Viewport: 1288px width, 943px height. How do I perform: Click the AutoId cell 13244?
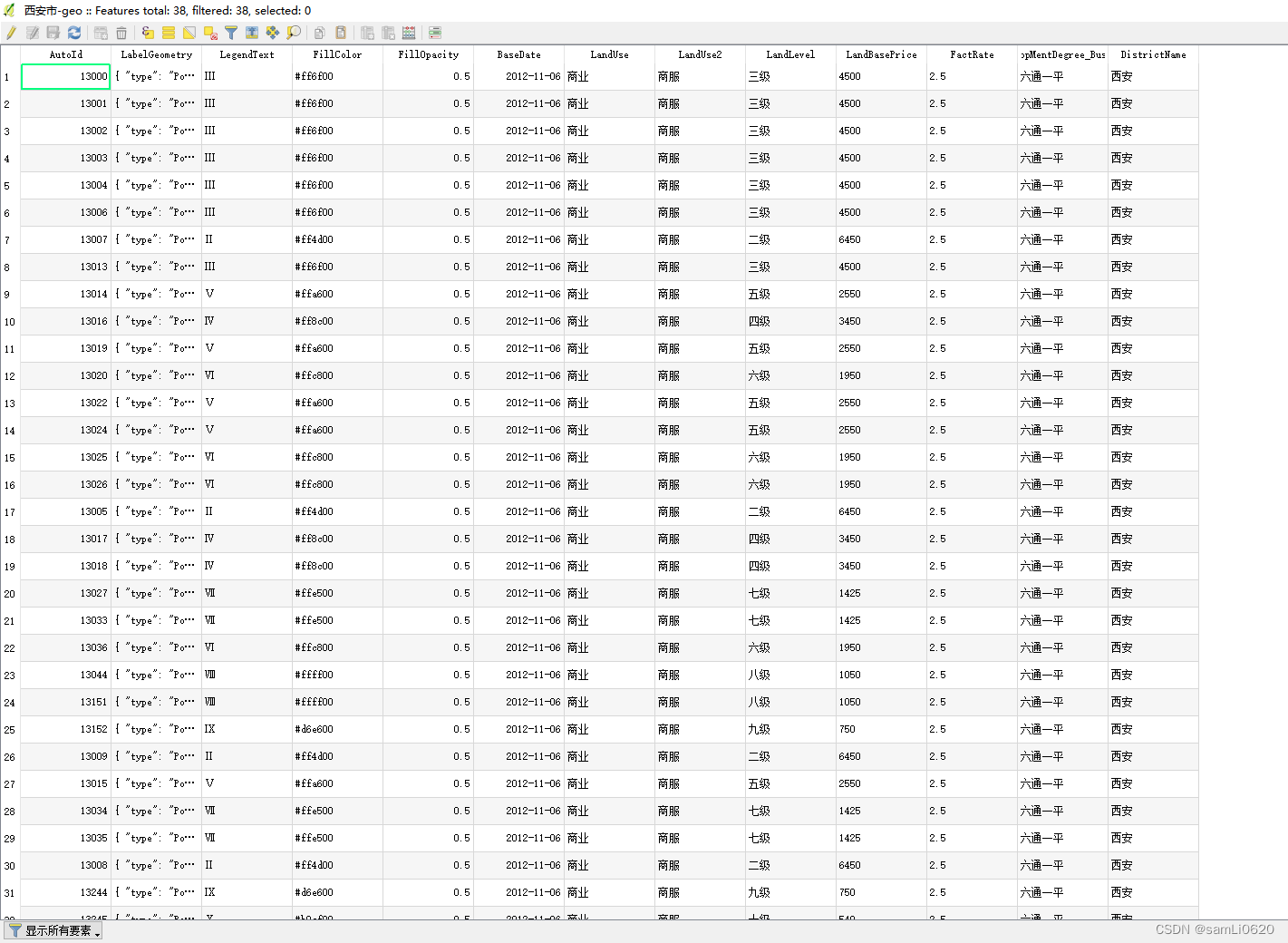[x=65, y=892]
